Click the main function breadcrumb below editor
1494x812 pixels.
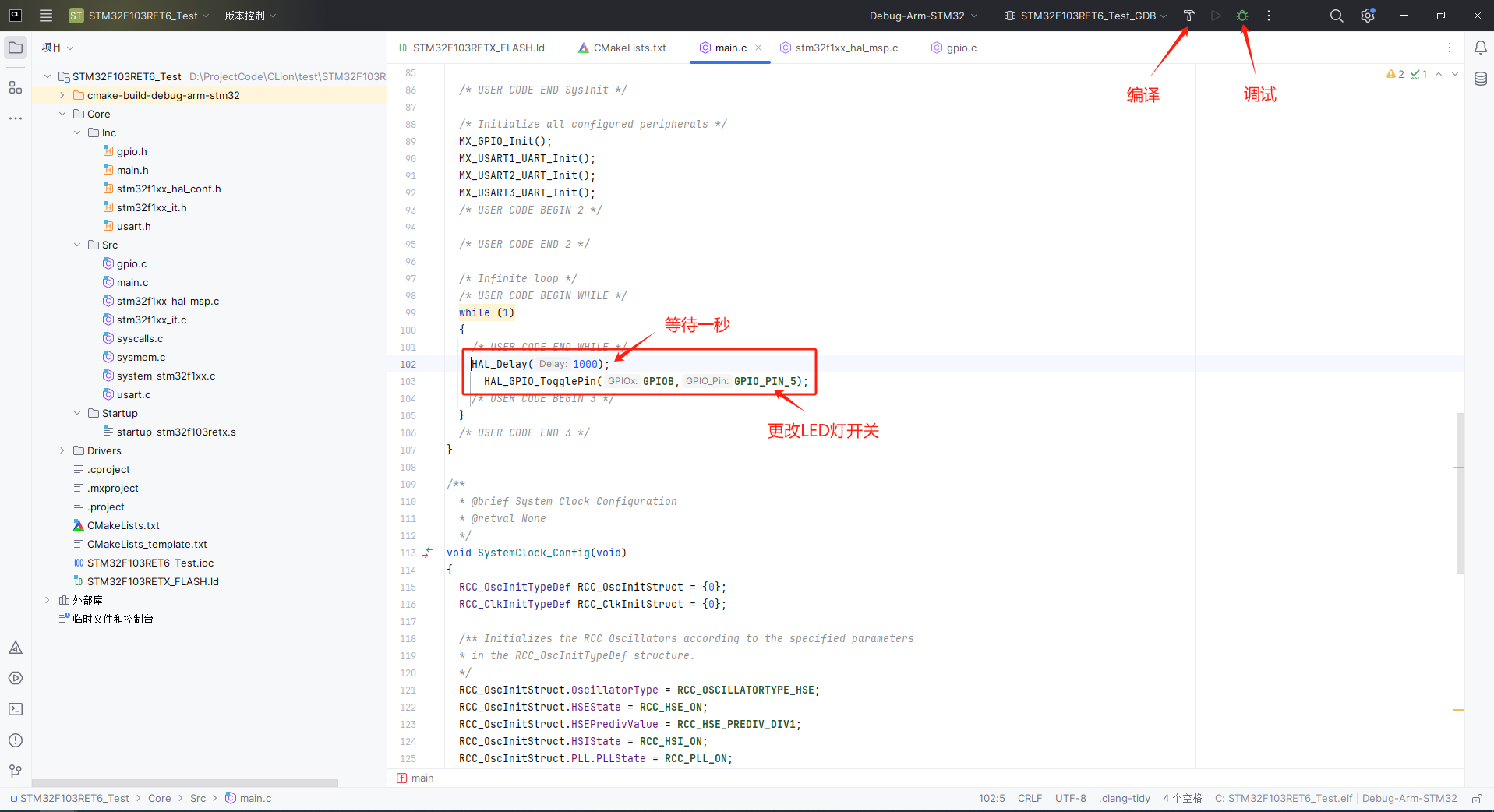pyautogui.click(x=415, y=778)
